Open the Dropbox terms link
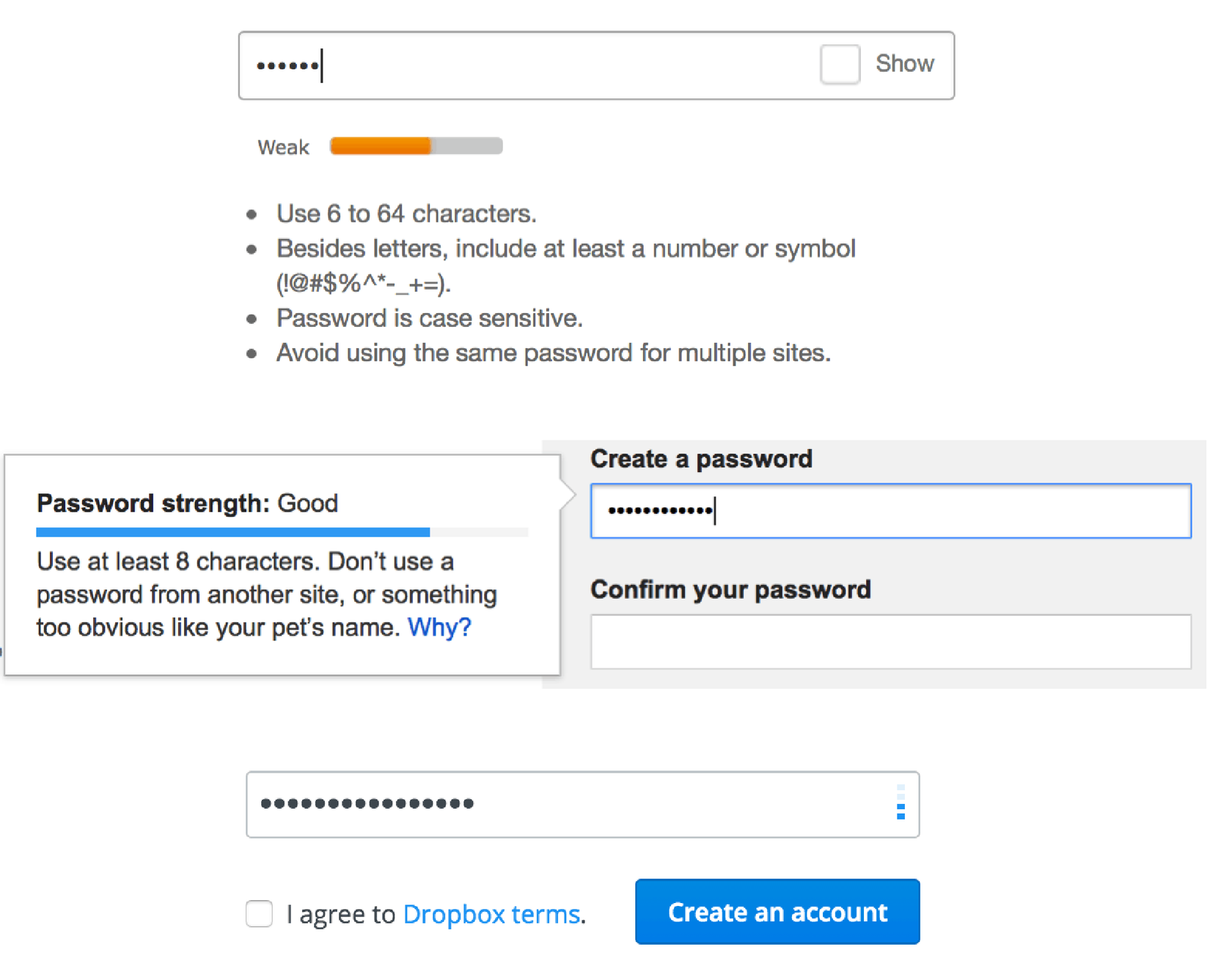 [491, 914]
